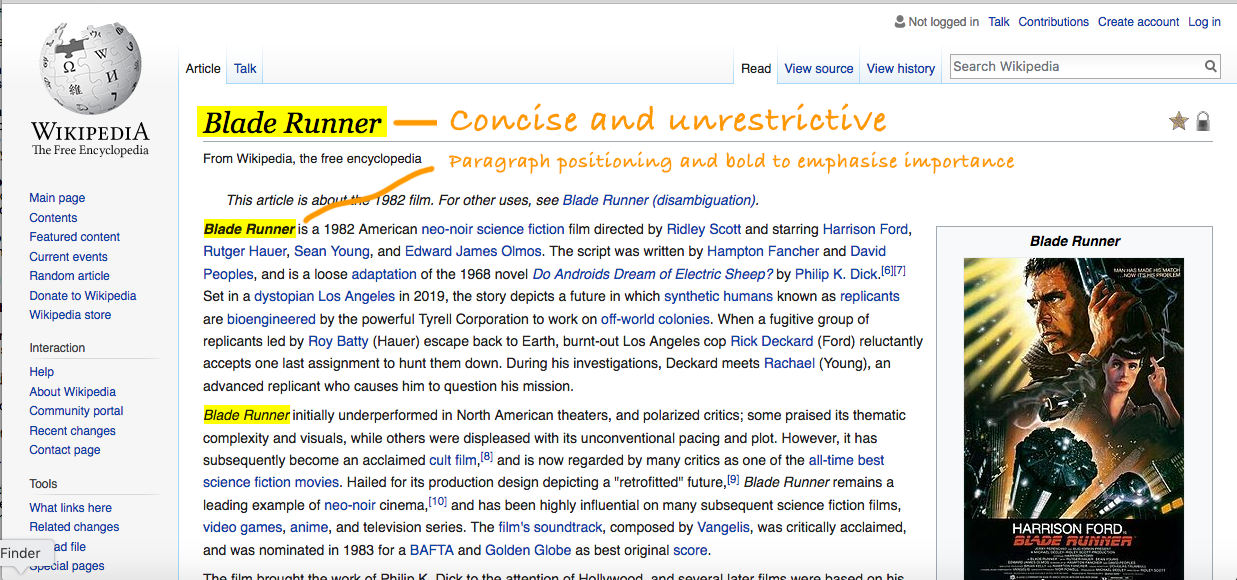The height and width of the screenshot is (580, 1237).
Task: Go to Random article in sidebar
Action: click(70, 276)
